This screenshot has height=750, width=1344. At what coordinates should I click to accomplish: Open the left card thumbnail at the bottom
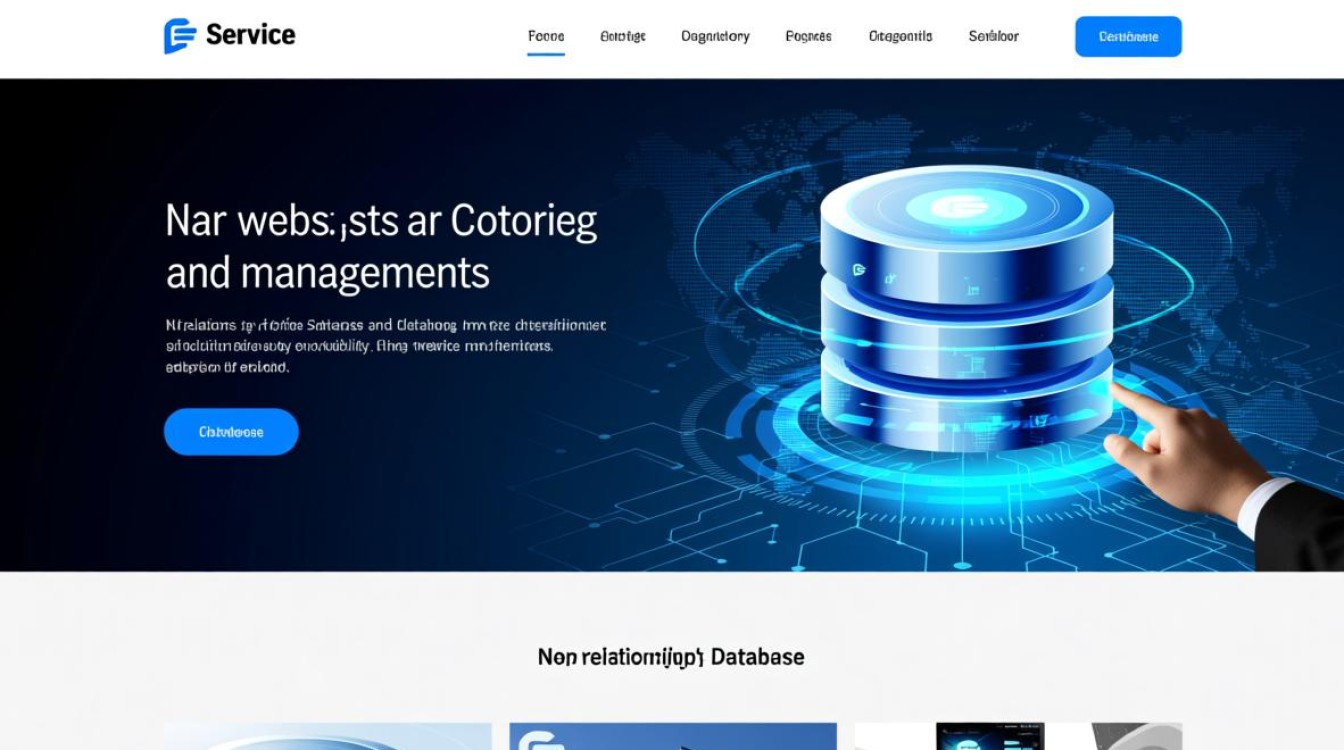[x=328, y=737]
